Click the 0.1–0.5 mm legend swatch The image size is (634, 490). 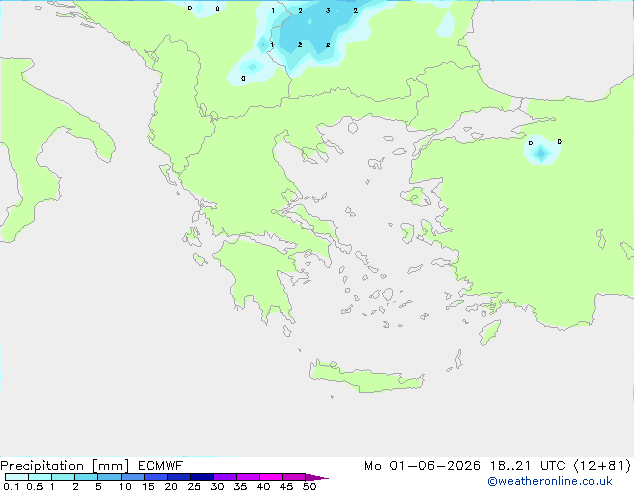coord(17,477)
